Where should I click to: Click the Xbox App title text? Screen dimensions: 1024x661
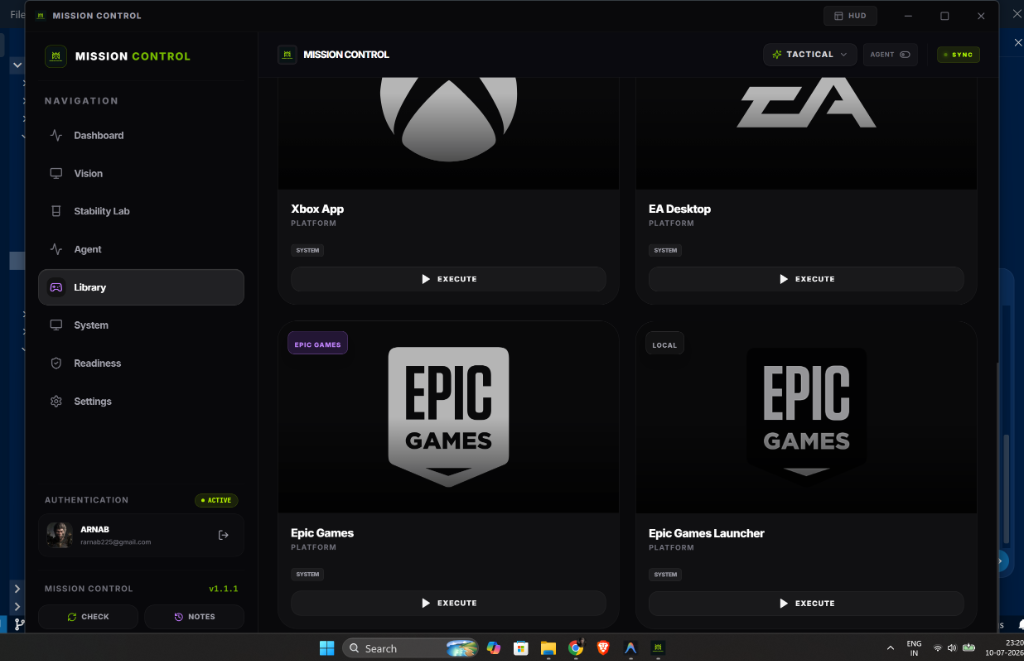point(317,209)
